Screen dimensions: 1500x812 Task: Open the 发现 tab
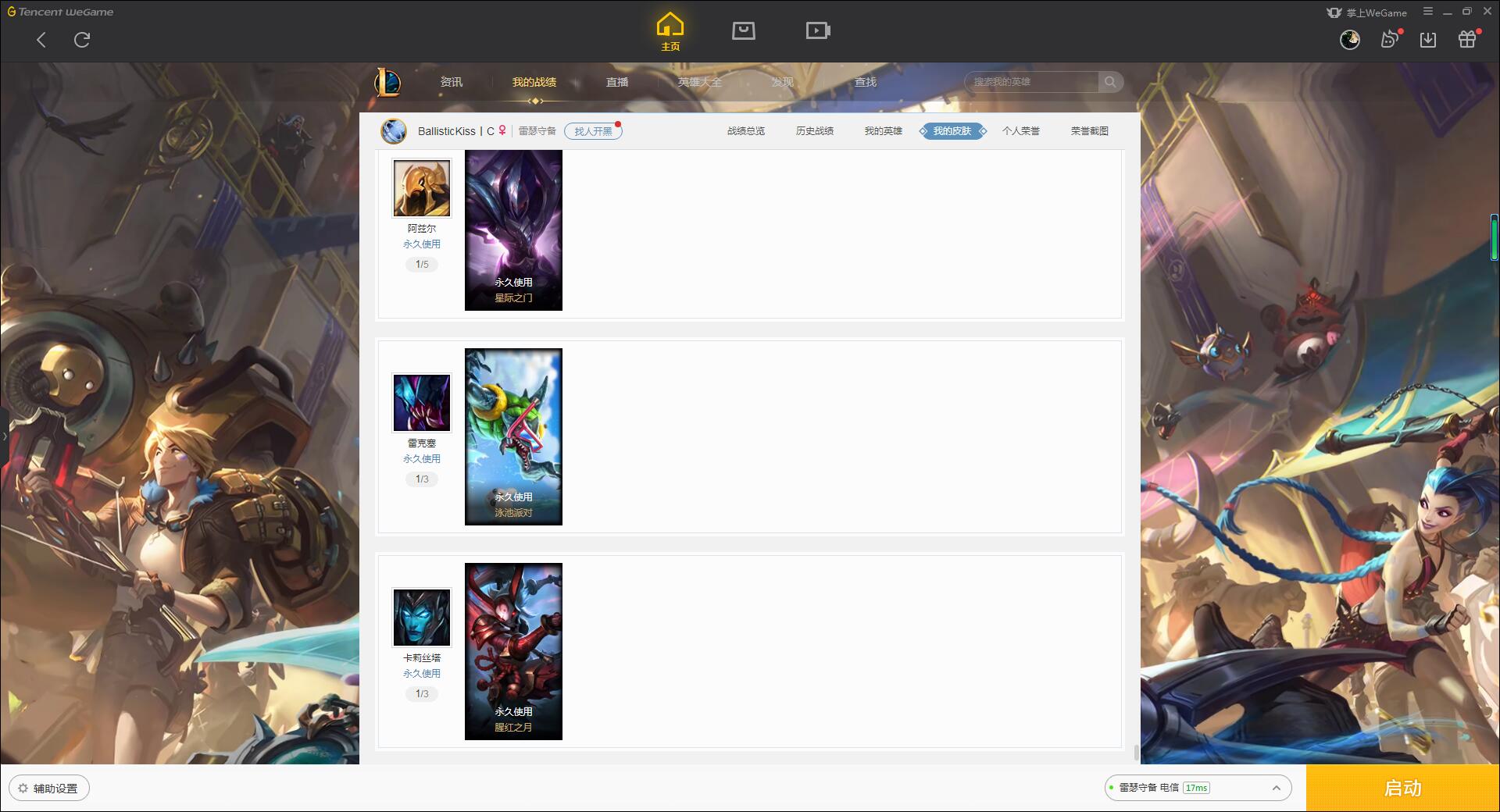point(783,82)
